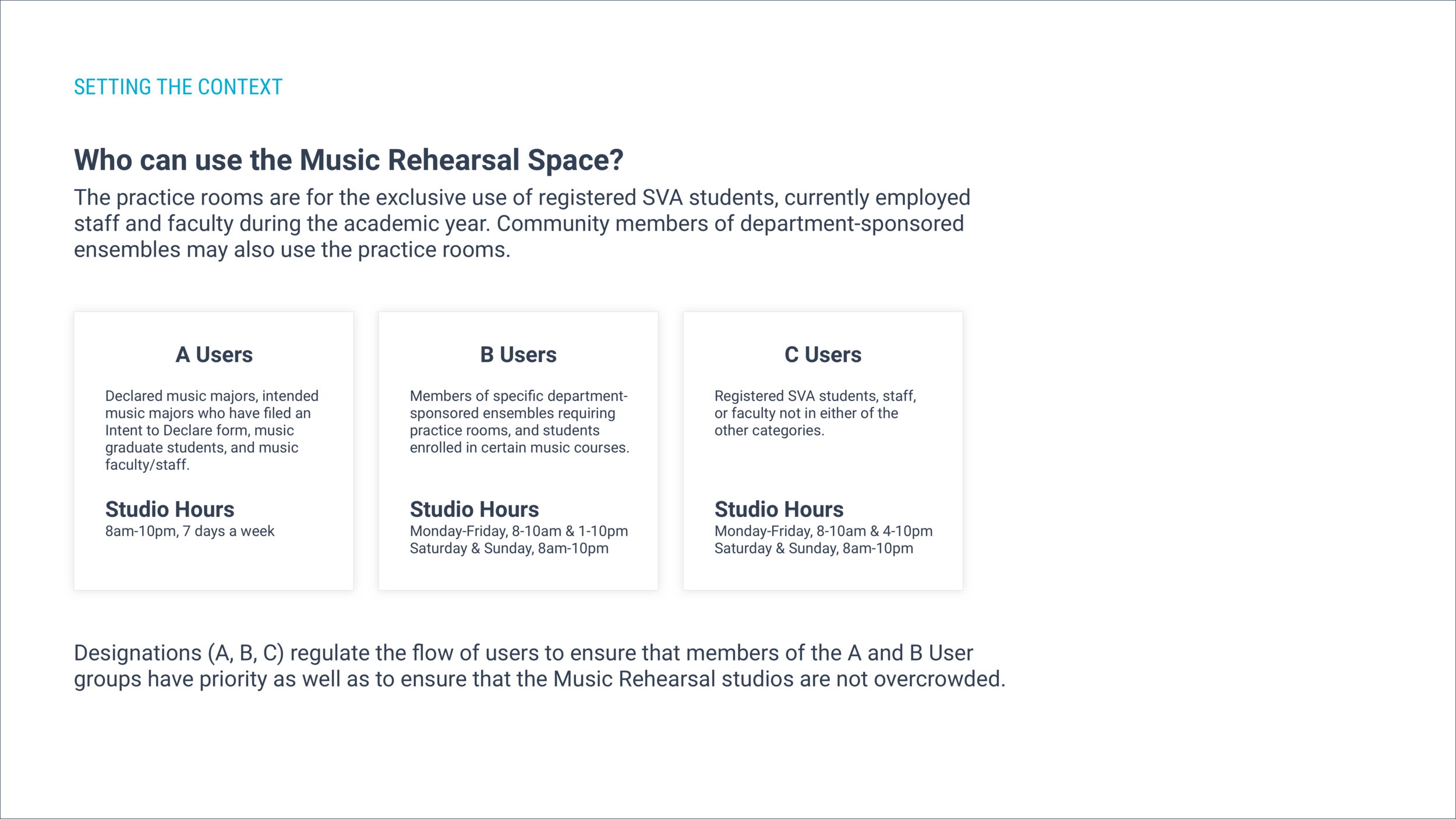The height and width of the screenshot is (819, 1456).
Task: Click the 'C Users' card title
Action: pos(823,354)
